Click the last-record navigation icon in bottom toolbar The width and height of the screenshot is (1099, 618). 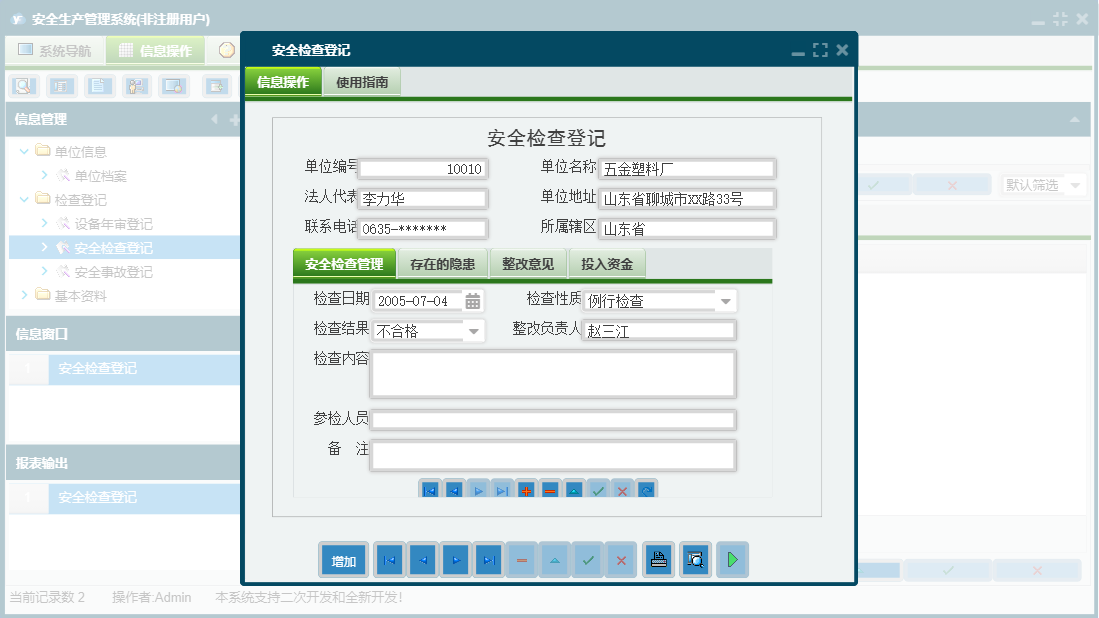489,559
